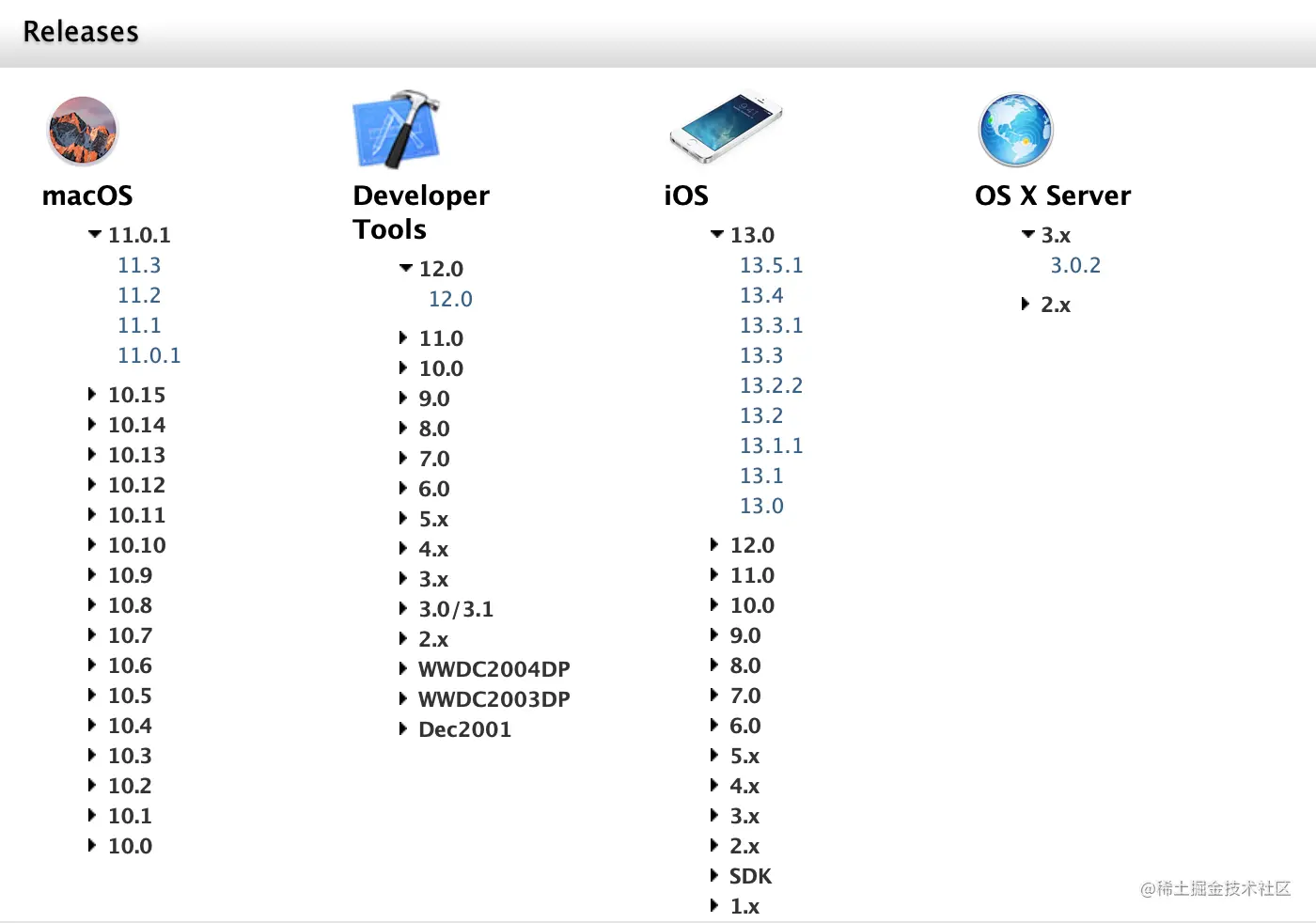
Task: Open the iOS 13.1.1 release link
Action: point(772,446)
